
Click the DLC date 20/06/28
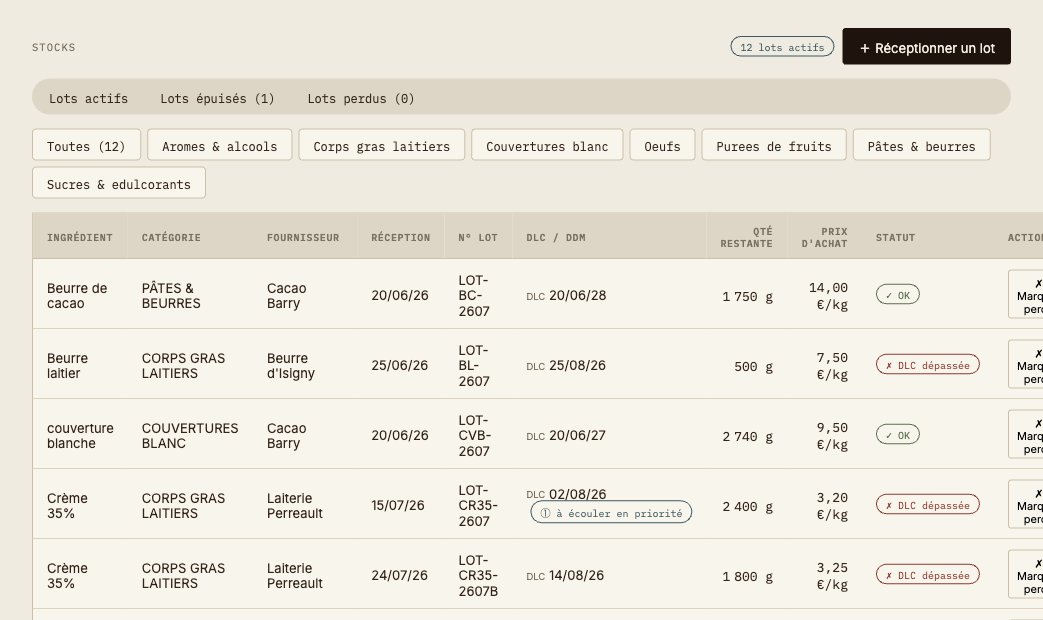pos(577,295)
